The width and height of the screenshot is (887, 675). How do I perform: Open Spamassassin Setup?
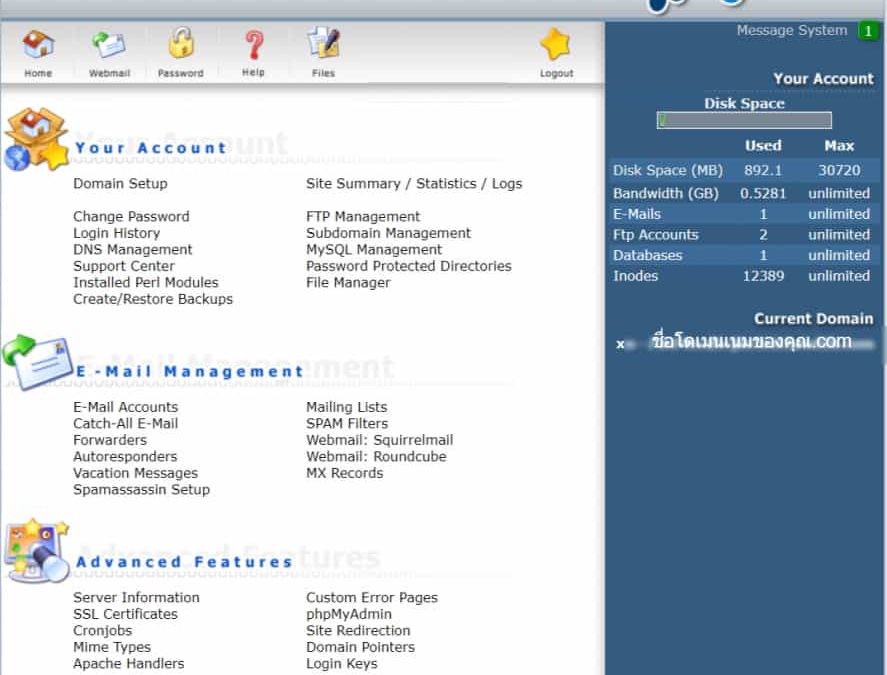click(x=141, y=489)
